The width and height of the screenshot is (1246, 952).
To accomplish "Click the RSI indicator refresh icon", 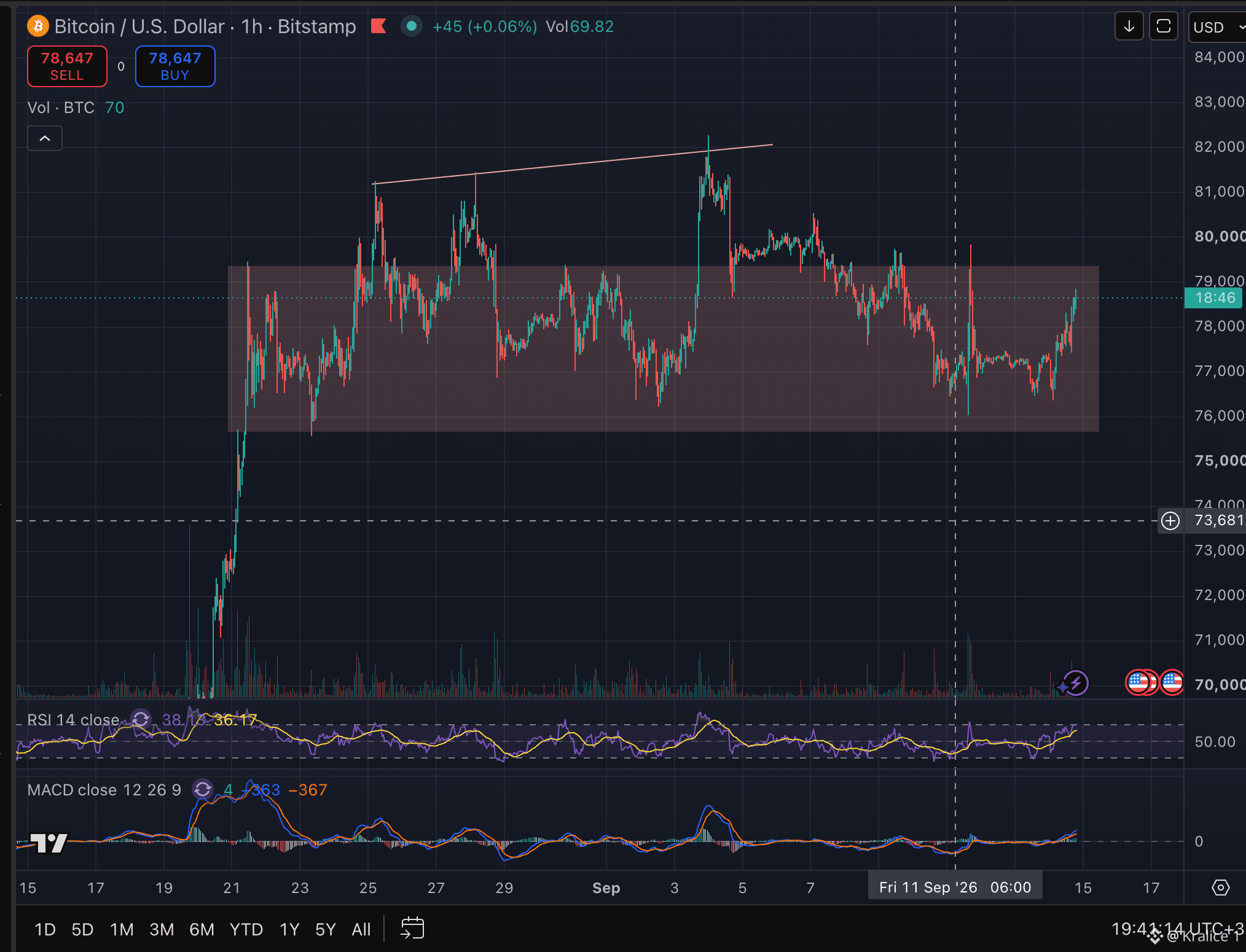I will click(x=141, y=719).
